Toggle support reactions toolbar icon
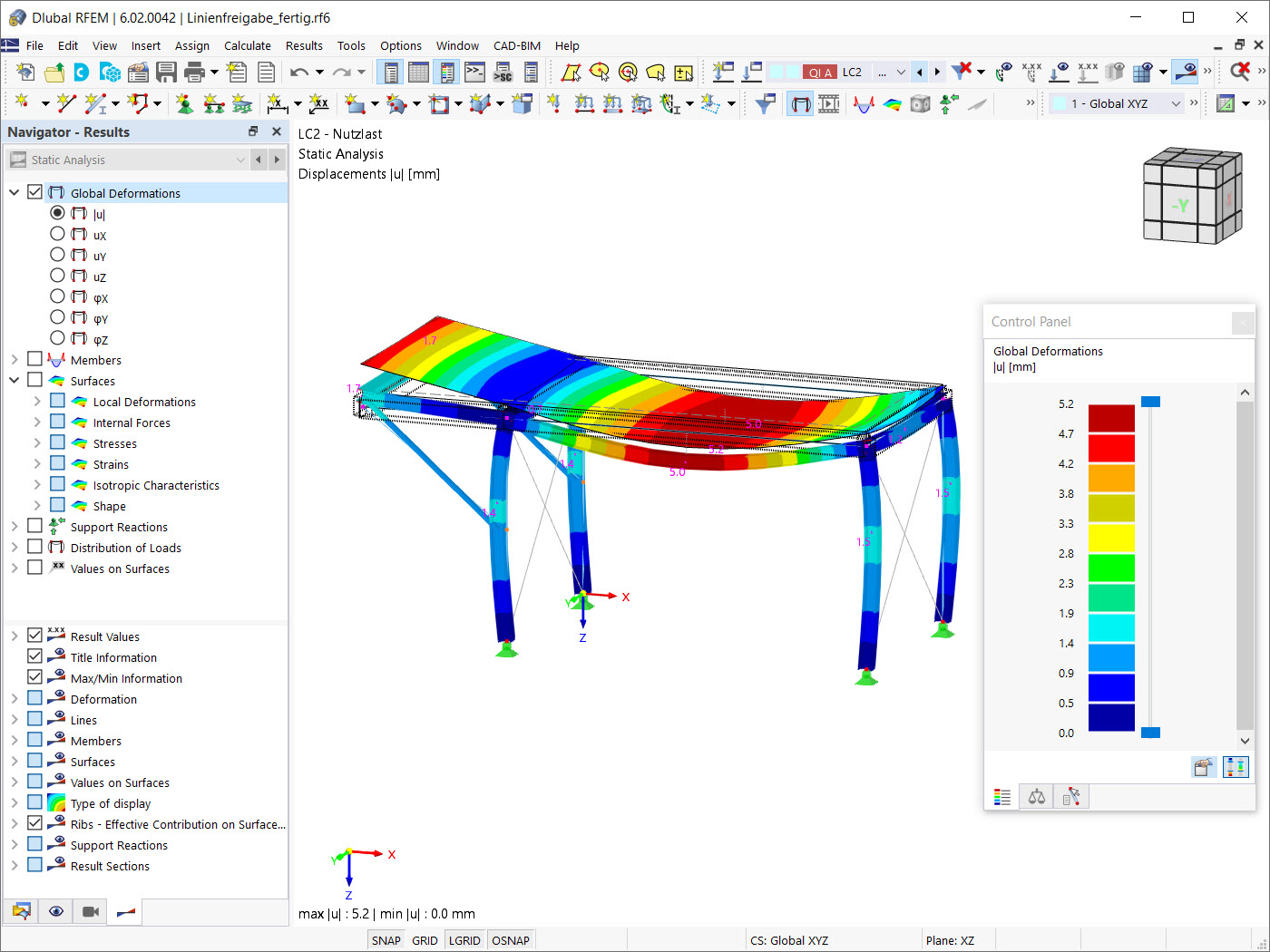 point(949,103)
